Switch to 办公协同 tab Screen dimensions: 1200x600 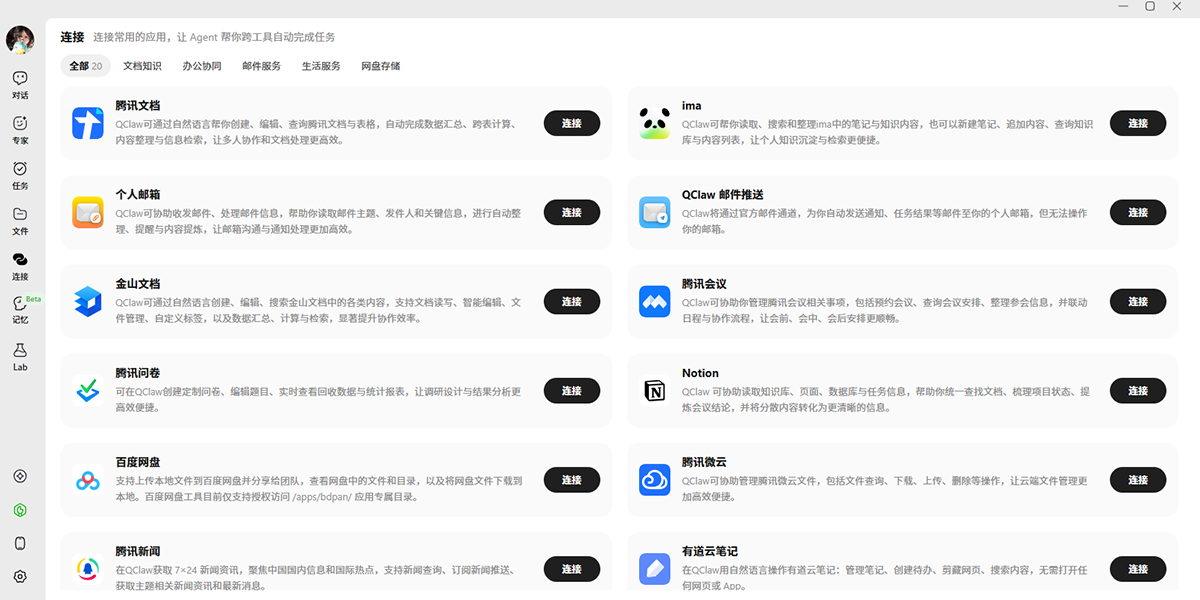202,66
